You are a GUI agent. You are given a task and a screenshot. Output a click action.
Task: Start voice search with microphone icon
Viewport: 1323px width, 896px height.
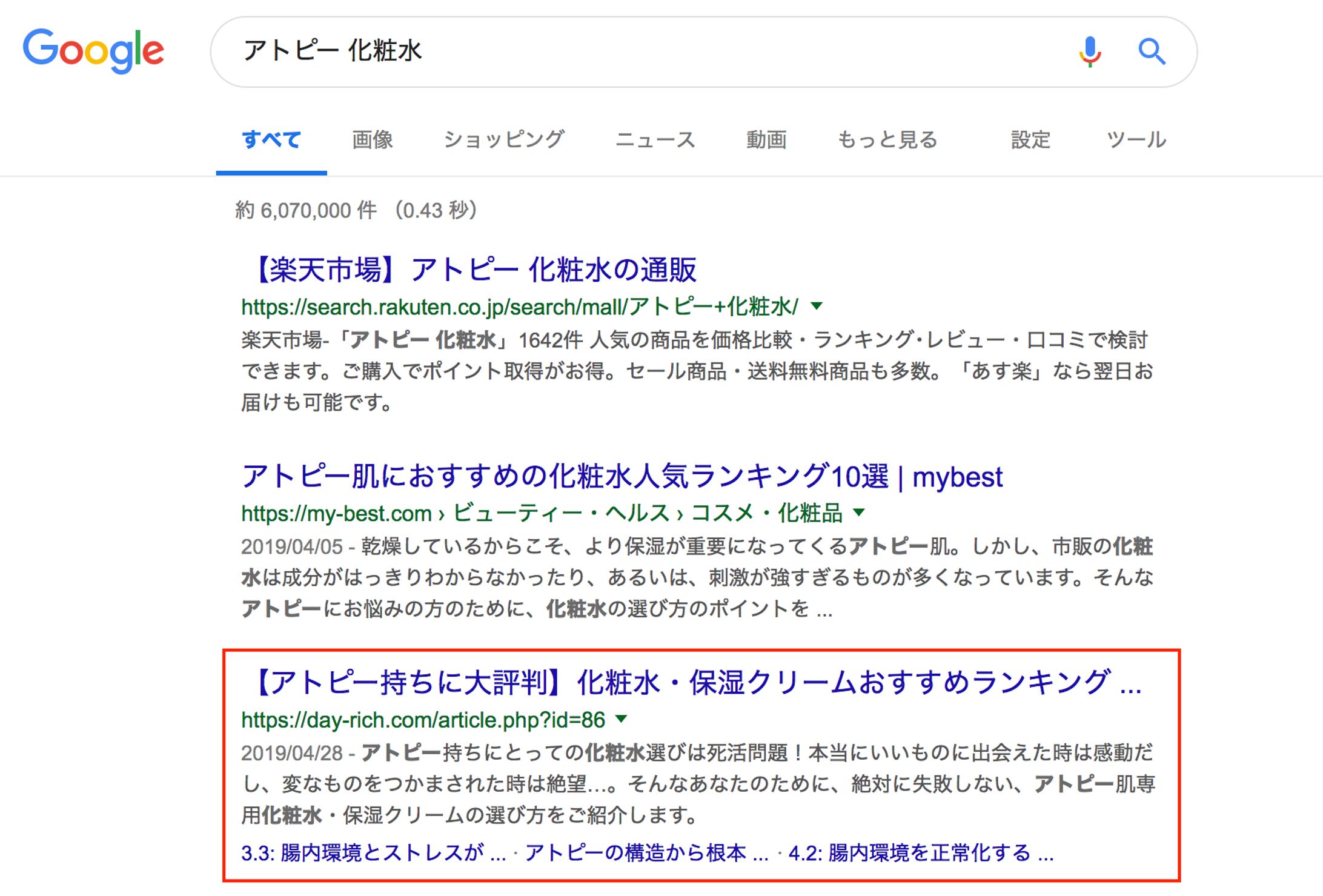(1089, 51)
